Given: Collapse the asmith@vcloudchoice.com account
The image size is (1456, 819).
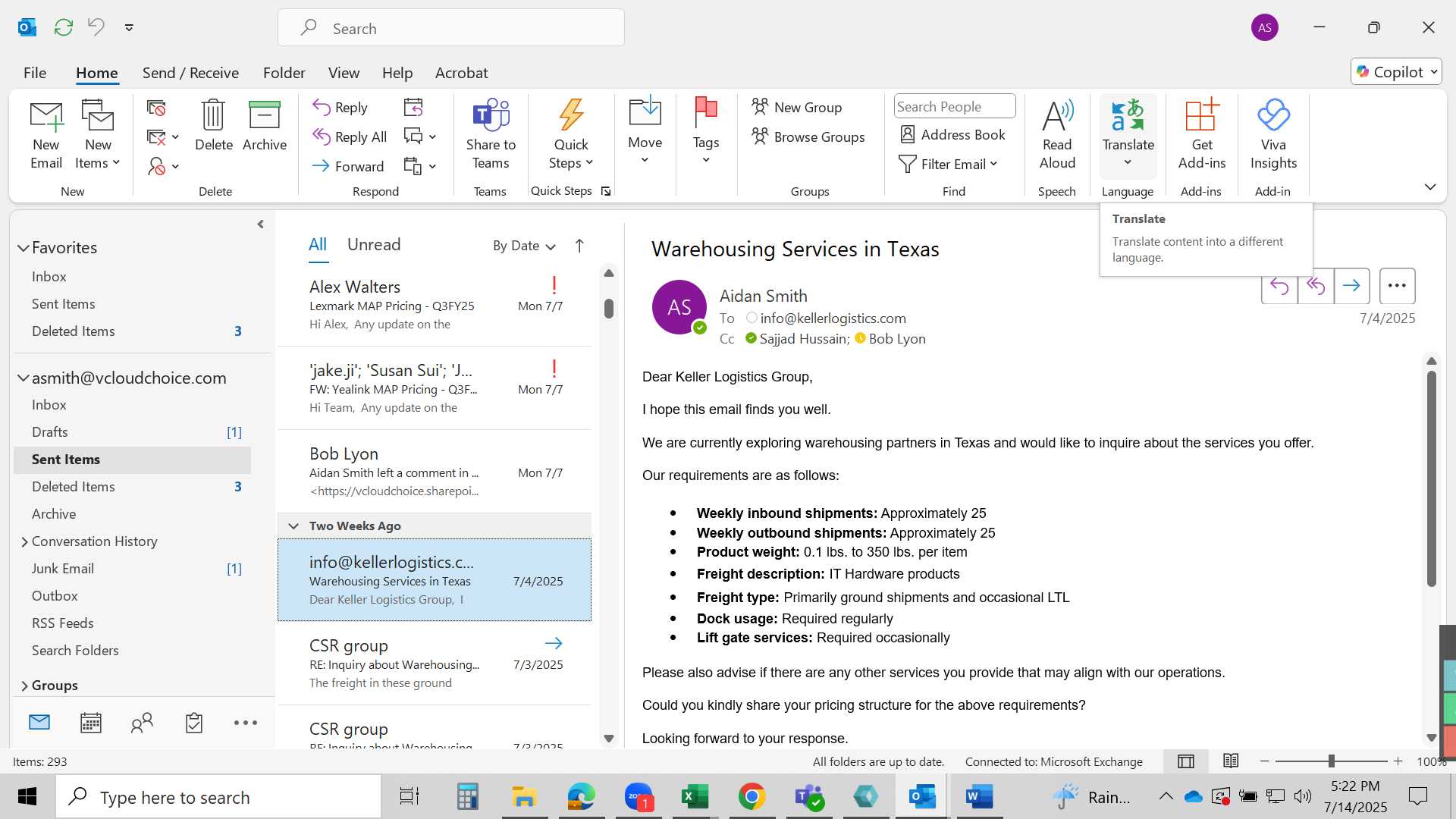Looking at the screenshot, I should (x=24, y=378).
